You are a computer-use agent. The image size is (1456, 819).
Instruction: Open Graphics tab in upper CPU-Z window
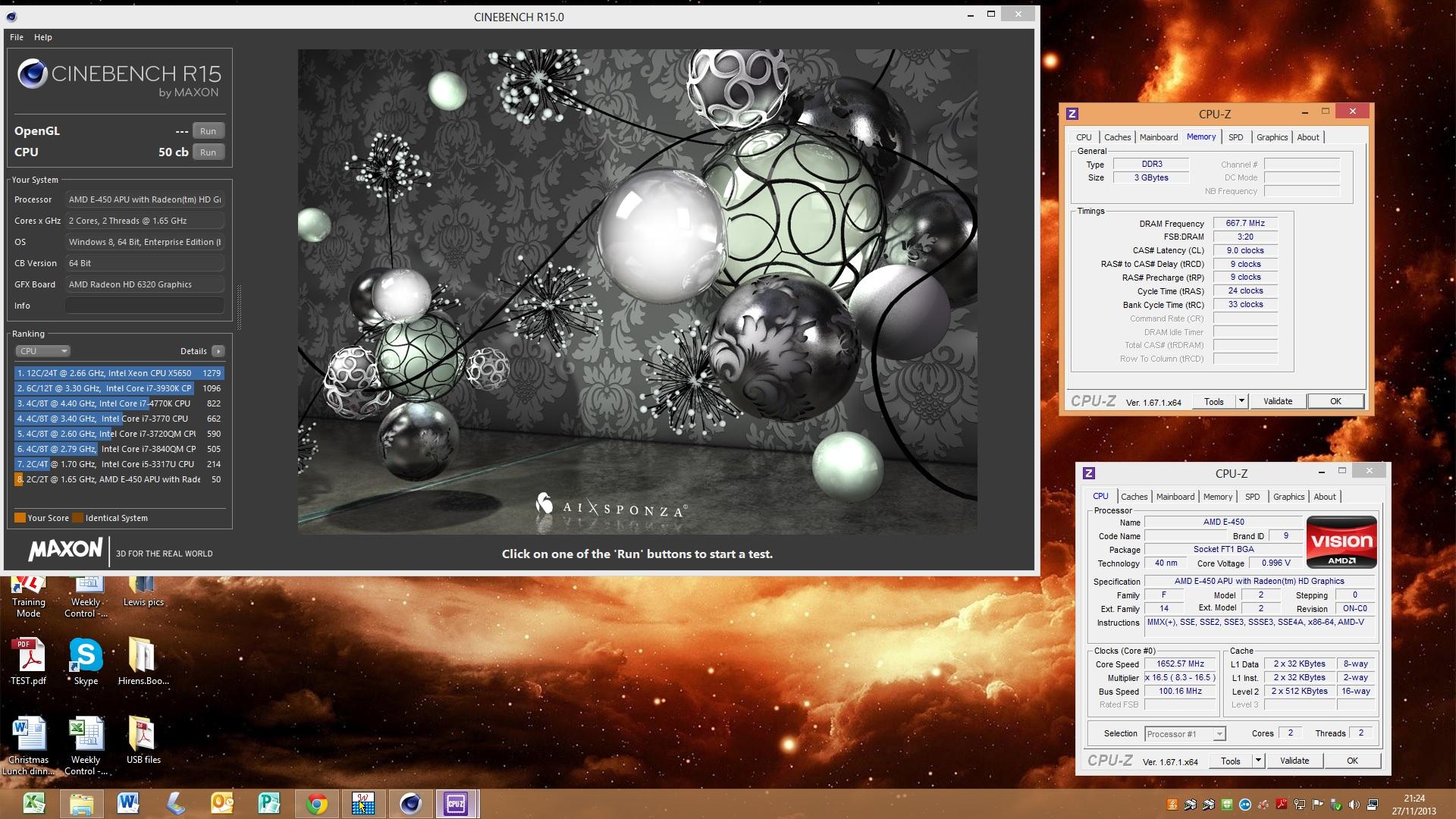[1272, 137]
